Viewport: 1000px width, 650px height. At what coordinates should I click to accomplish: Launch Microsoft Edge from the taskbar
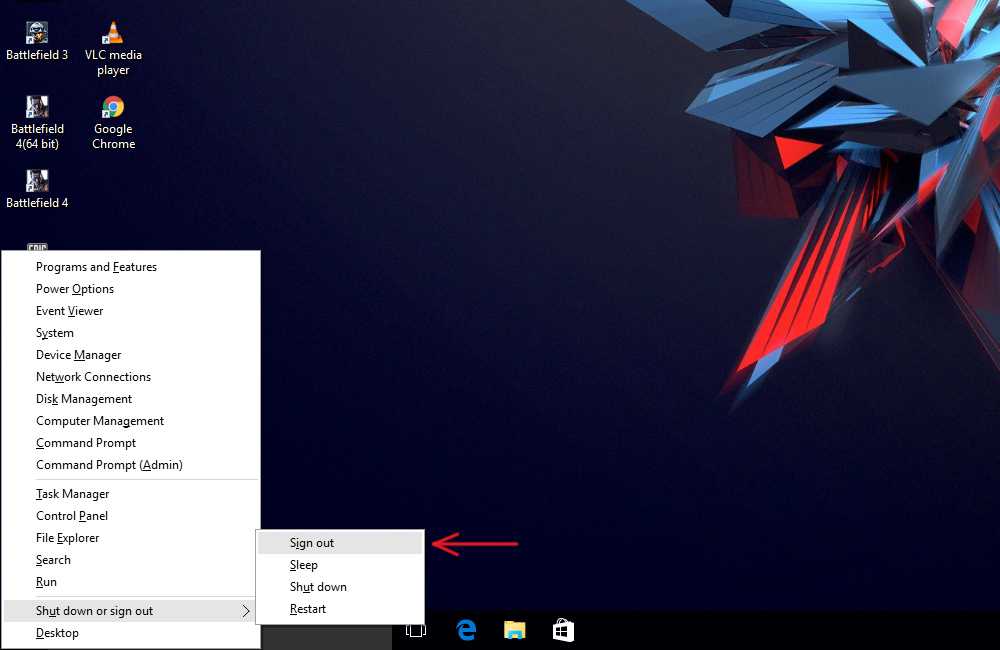tap(466, 631)
